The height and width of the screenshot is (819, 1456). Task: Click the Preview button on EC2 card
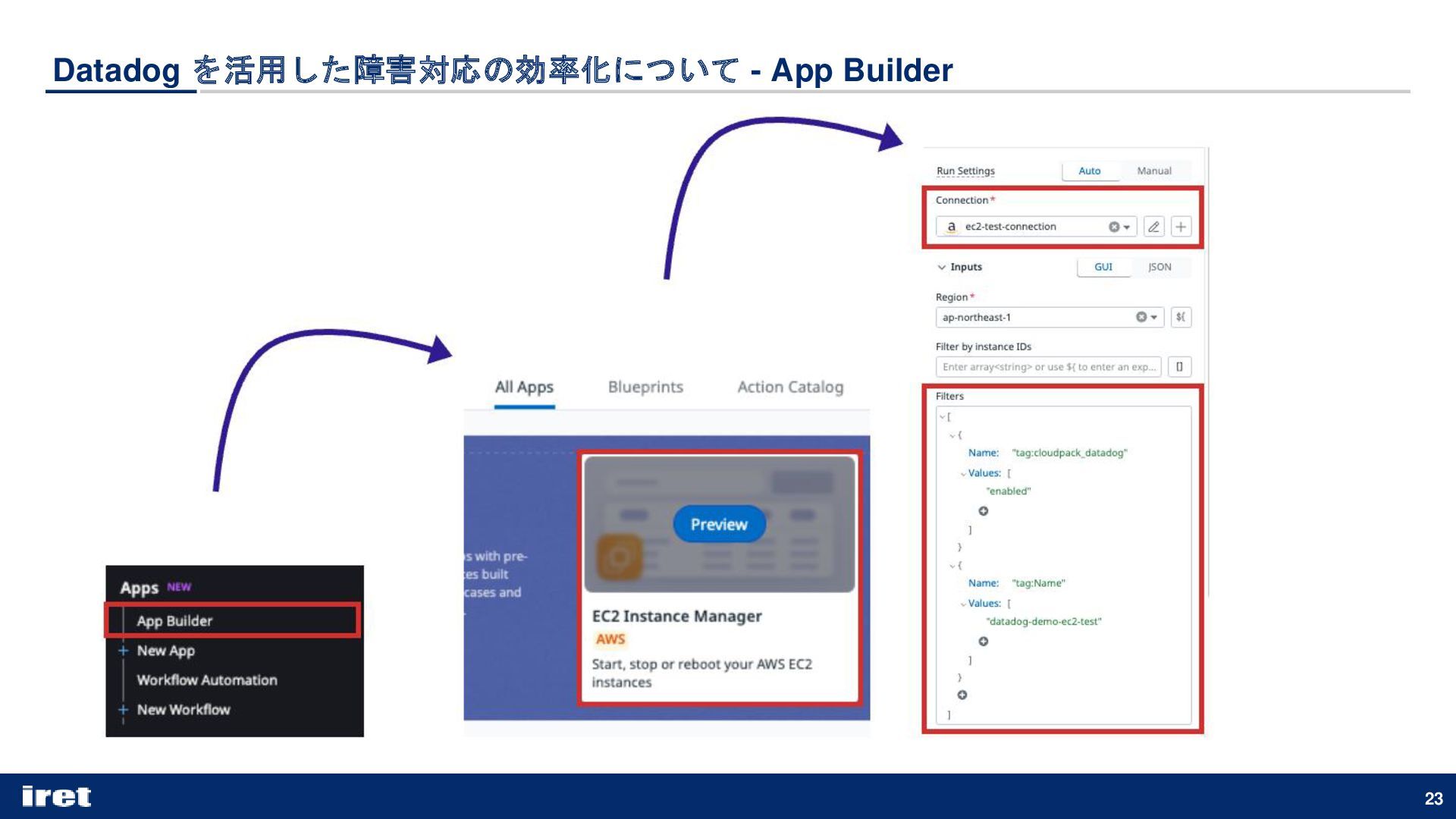pos(719,524)
